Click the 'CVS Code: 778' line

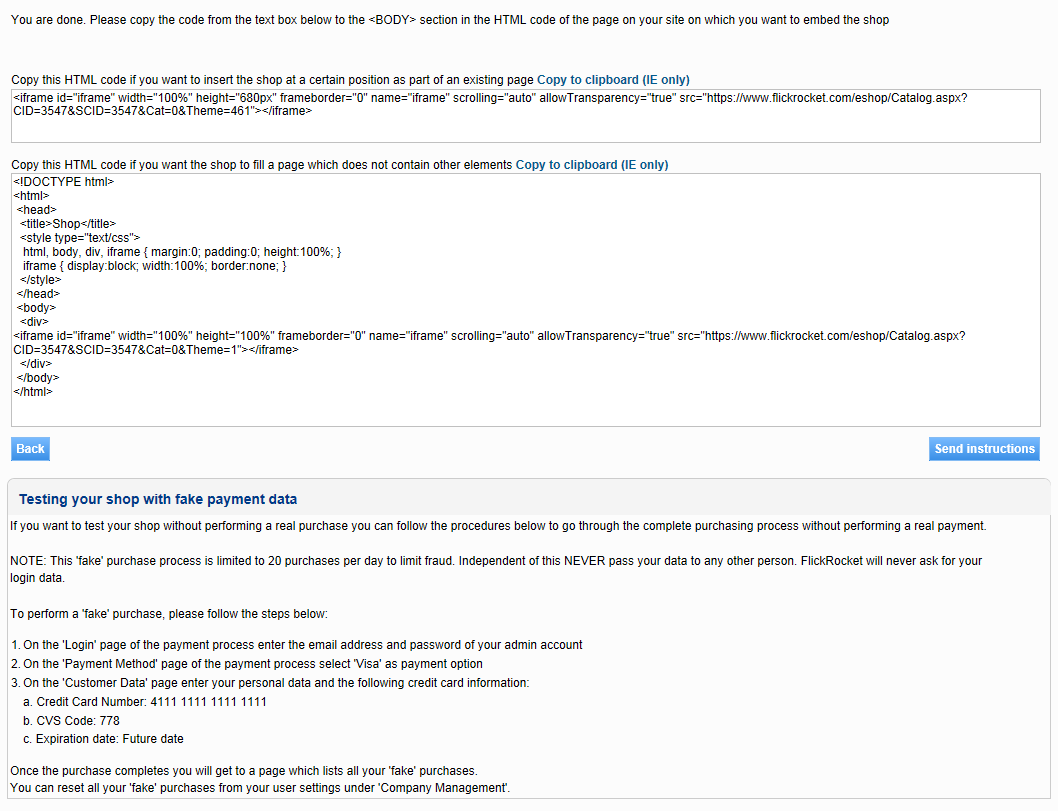pos(78,720)
